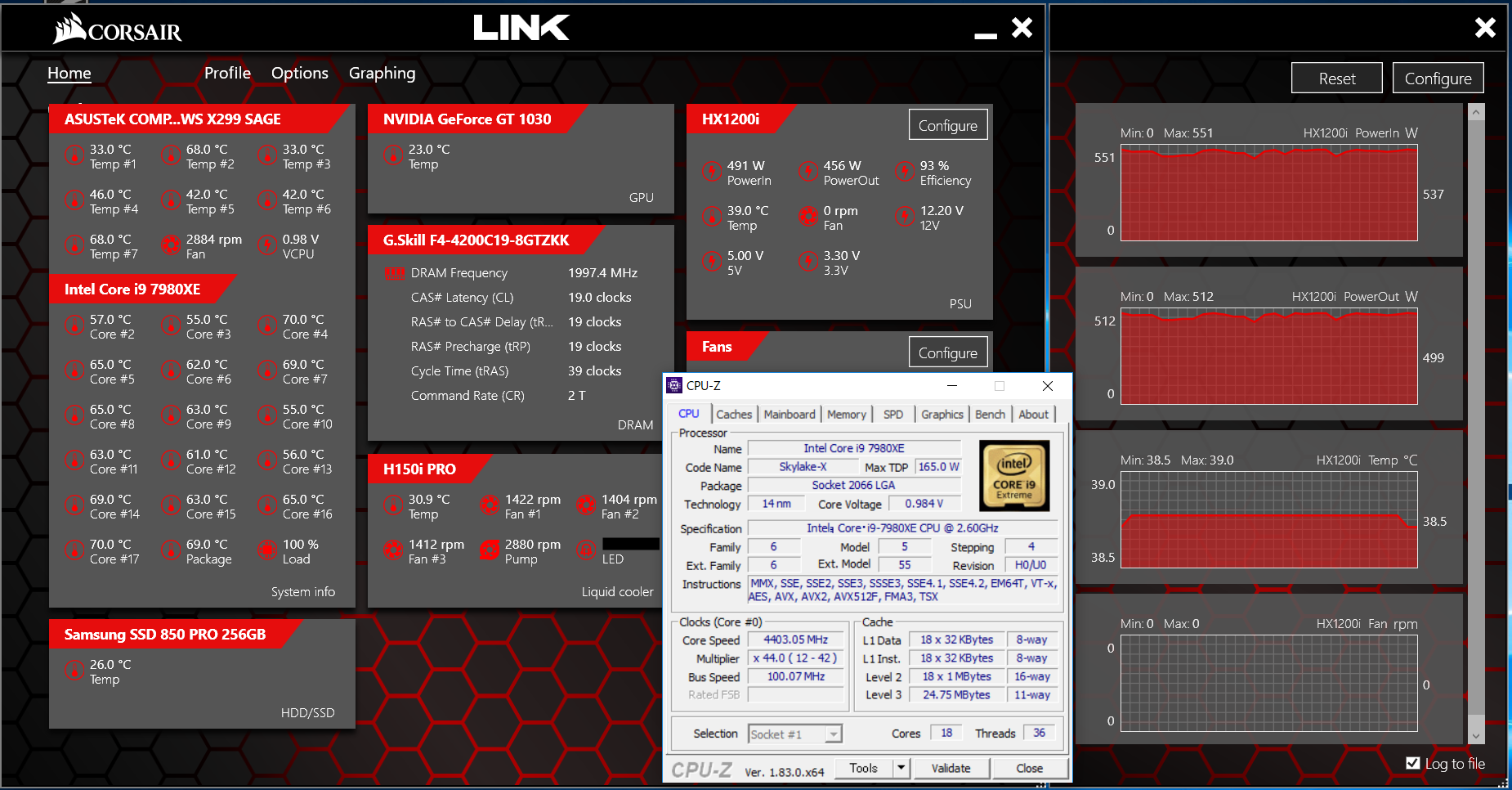Click the HX1200i Temp graph
The height and width of the screenshot is (790, 1512).
coord(1269,520)
